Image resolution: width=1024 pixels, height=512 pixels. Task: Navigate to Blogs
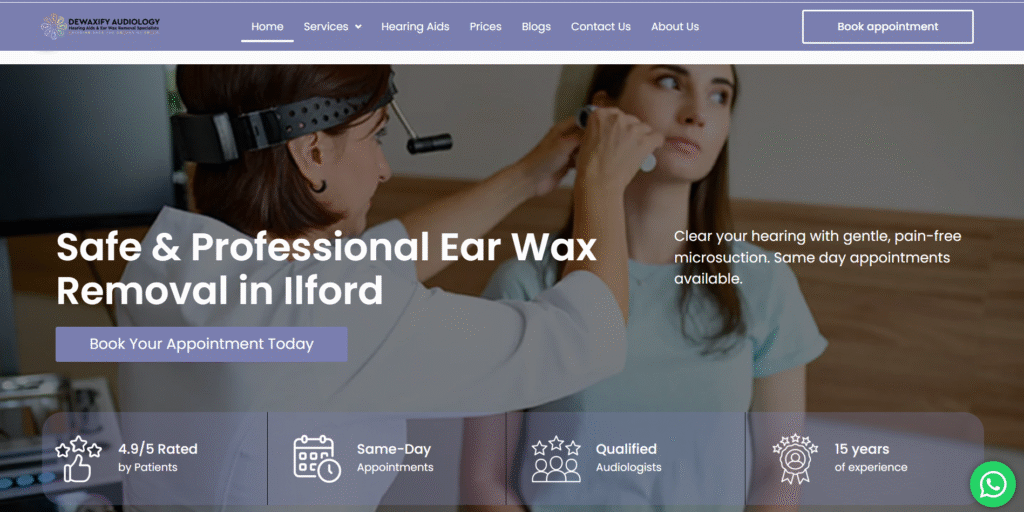point(536,27)
